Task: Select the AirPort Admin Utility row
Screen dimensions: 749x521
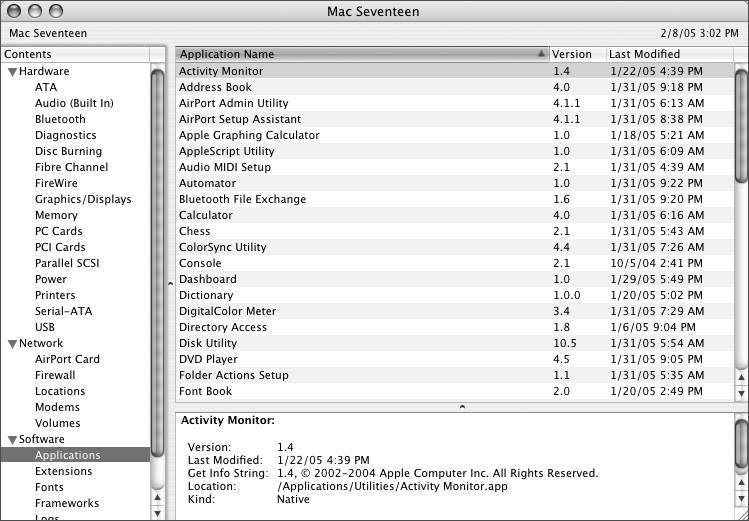Action: pyautogui.click(x=454, y=103)
